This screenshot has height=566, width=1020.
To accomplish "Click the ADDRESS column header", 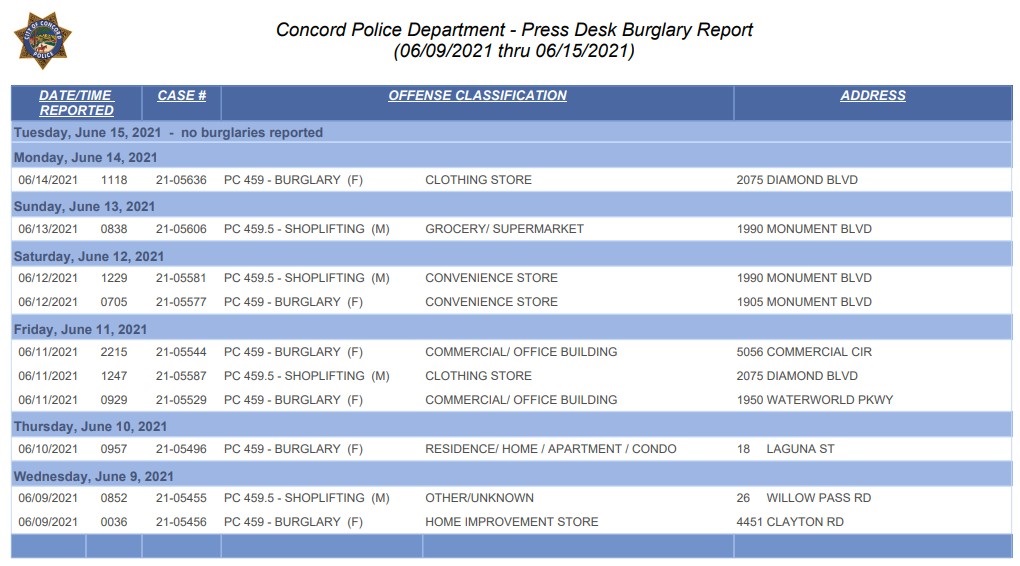I will pos(873,96).
